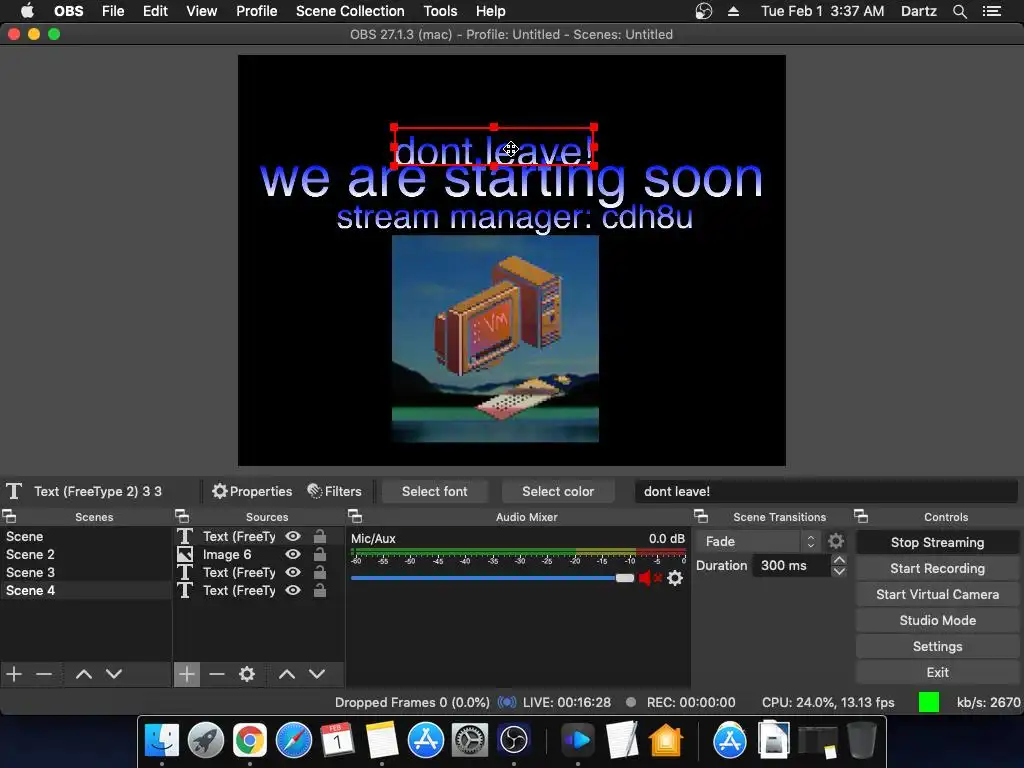Hide the bottom Text (FreeTy source
The width and height of the screenshot is (1024, 768).
[x=293, y=590]
